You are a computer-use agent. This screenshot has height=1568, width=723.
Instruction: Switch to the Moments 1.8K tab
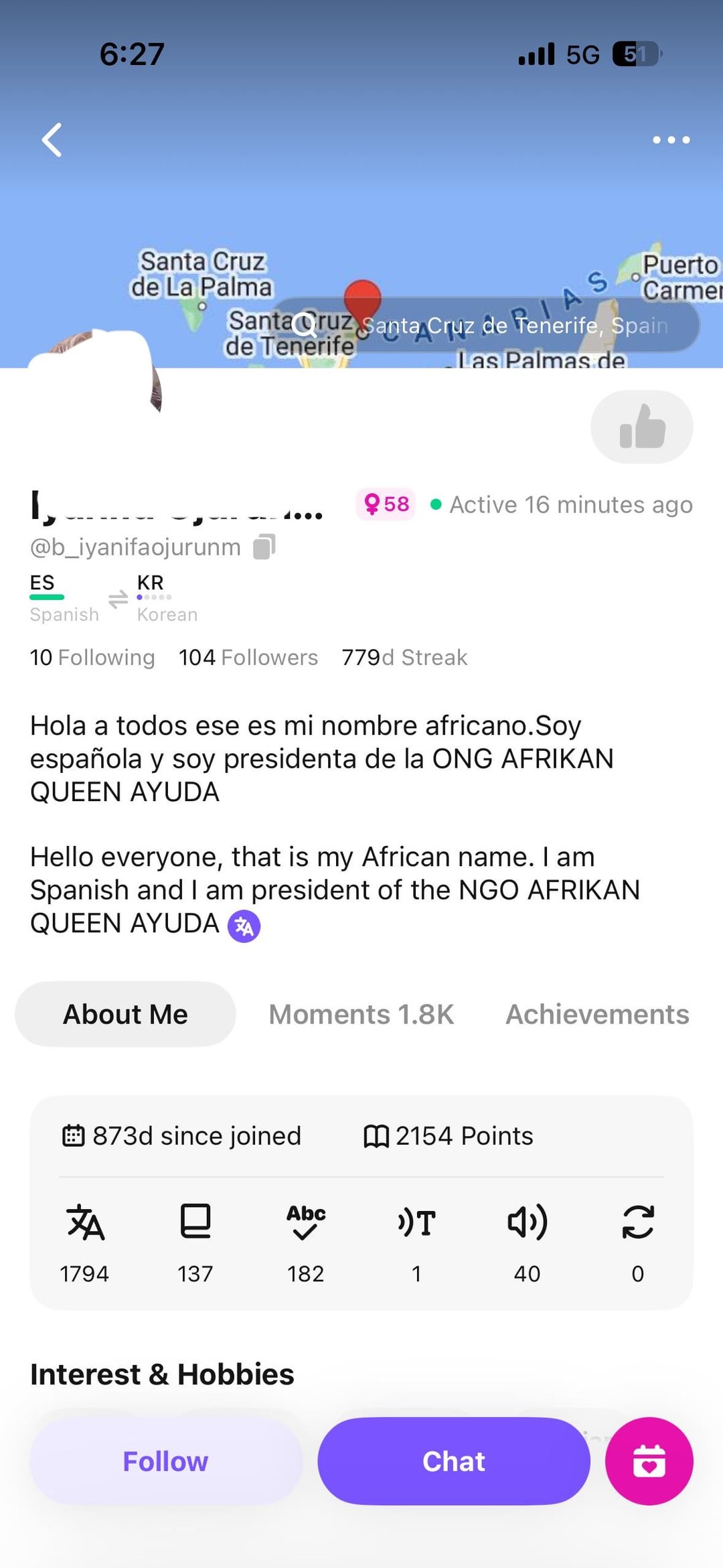361,1014
